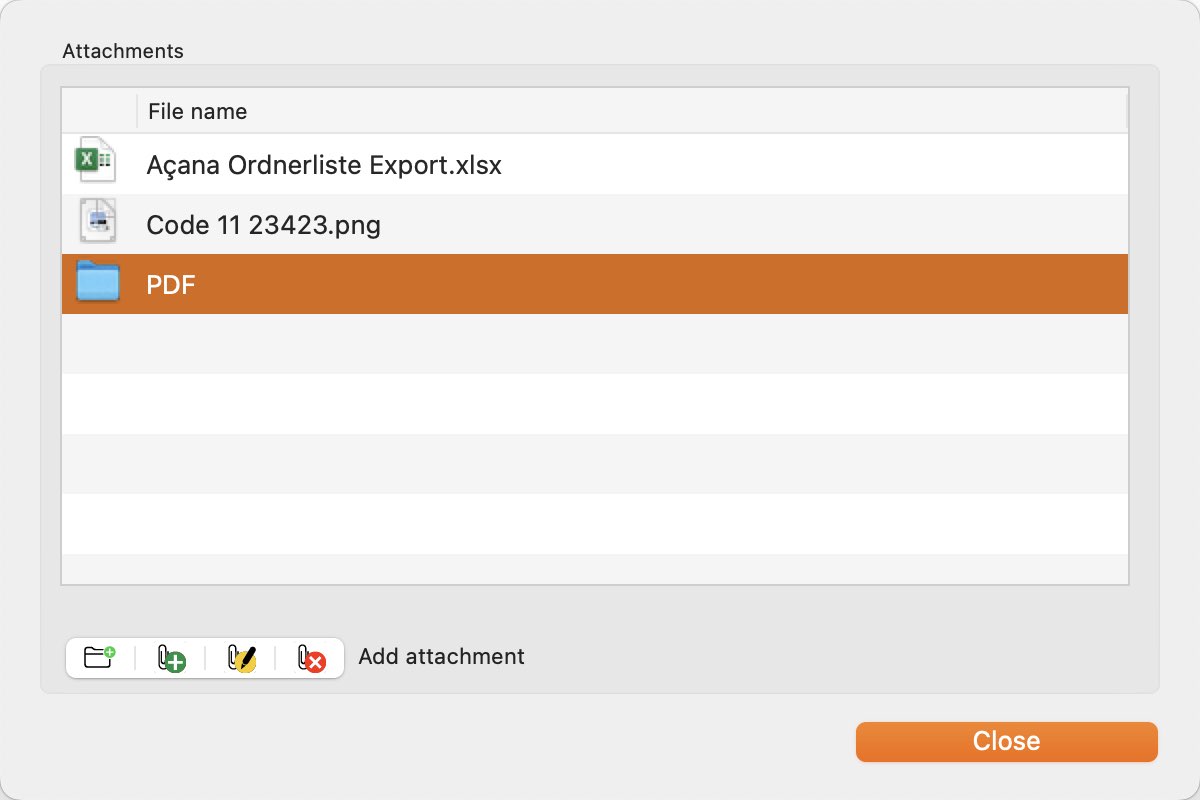The height and width of the screenshot is (800, 1200).
Task: Click the blue folder icon of PDF row
Action: click(x=98, y=282)
